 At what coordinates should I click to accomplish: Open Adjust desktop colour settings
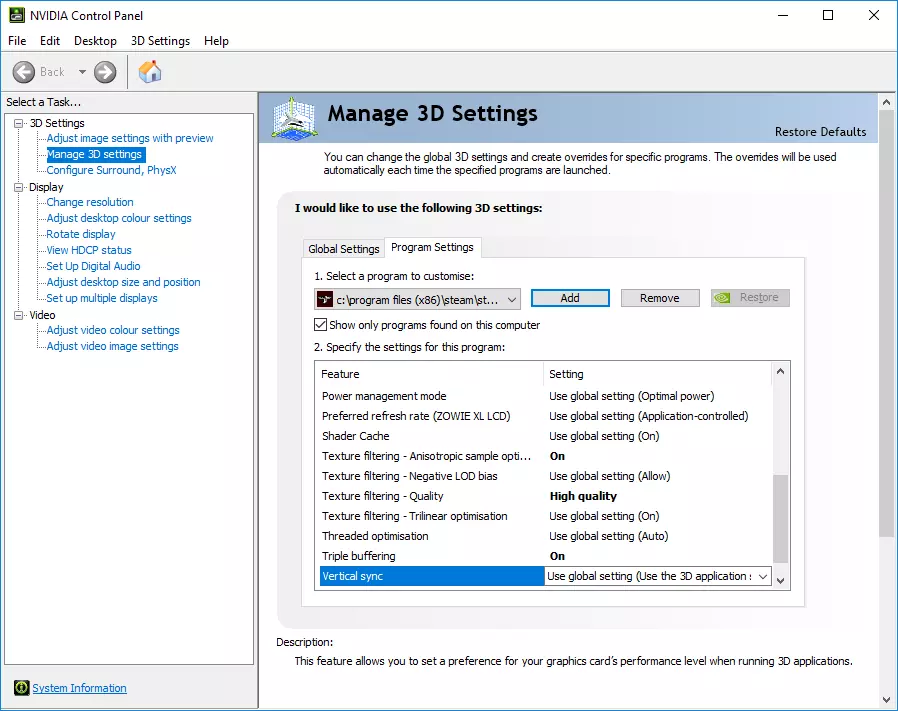[x=119, y=218]
